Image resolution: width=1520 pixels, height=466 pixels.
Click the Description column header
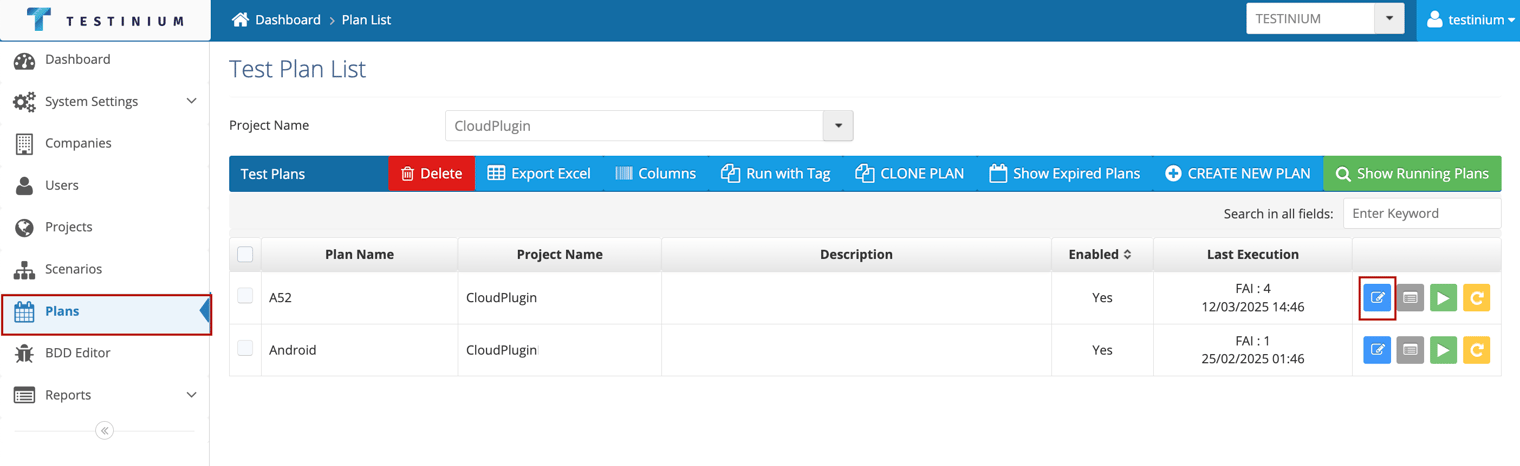pyautogui.click(x=856, y=255)
